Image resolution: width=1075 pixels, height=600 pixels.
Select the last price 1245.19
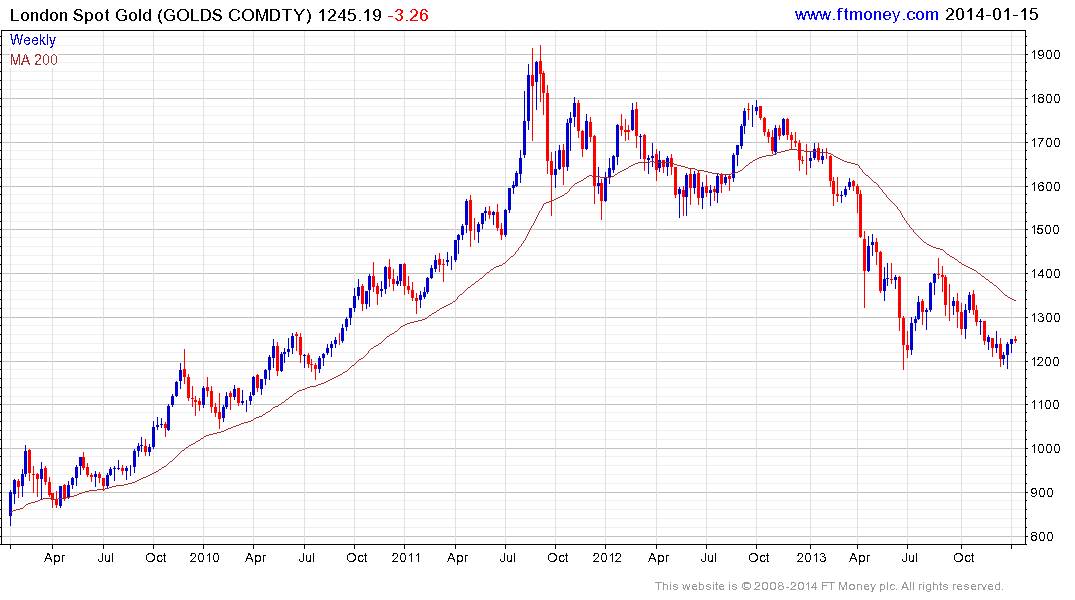click(350, 15)
